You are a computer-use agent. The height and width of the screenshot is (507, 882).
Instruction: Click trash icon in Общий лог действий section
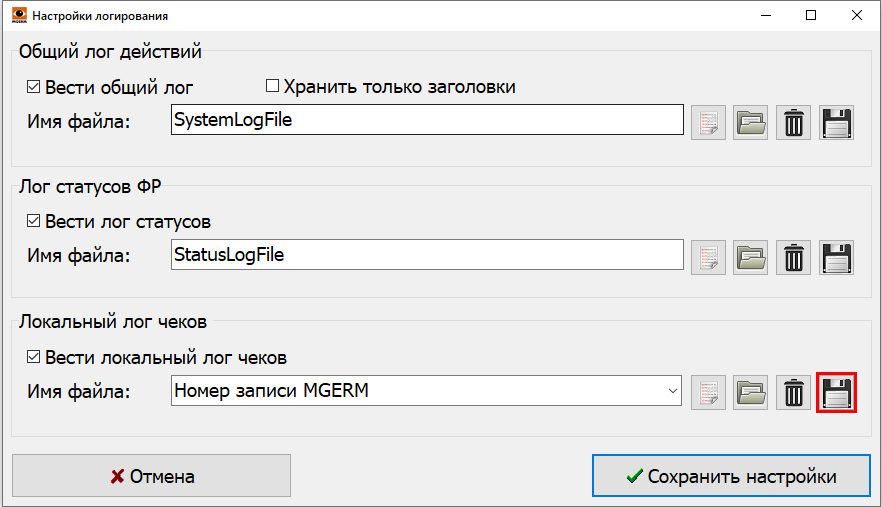point(793,122)
